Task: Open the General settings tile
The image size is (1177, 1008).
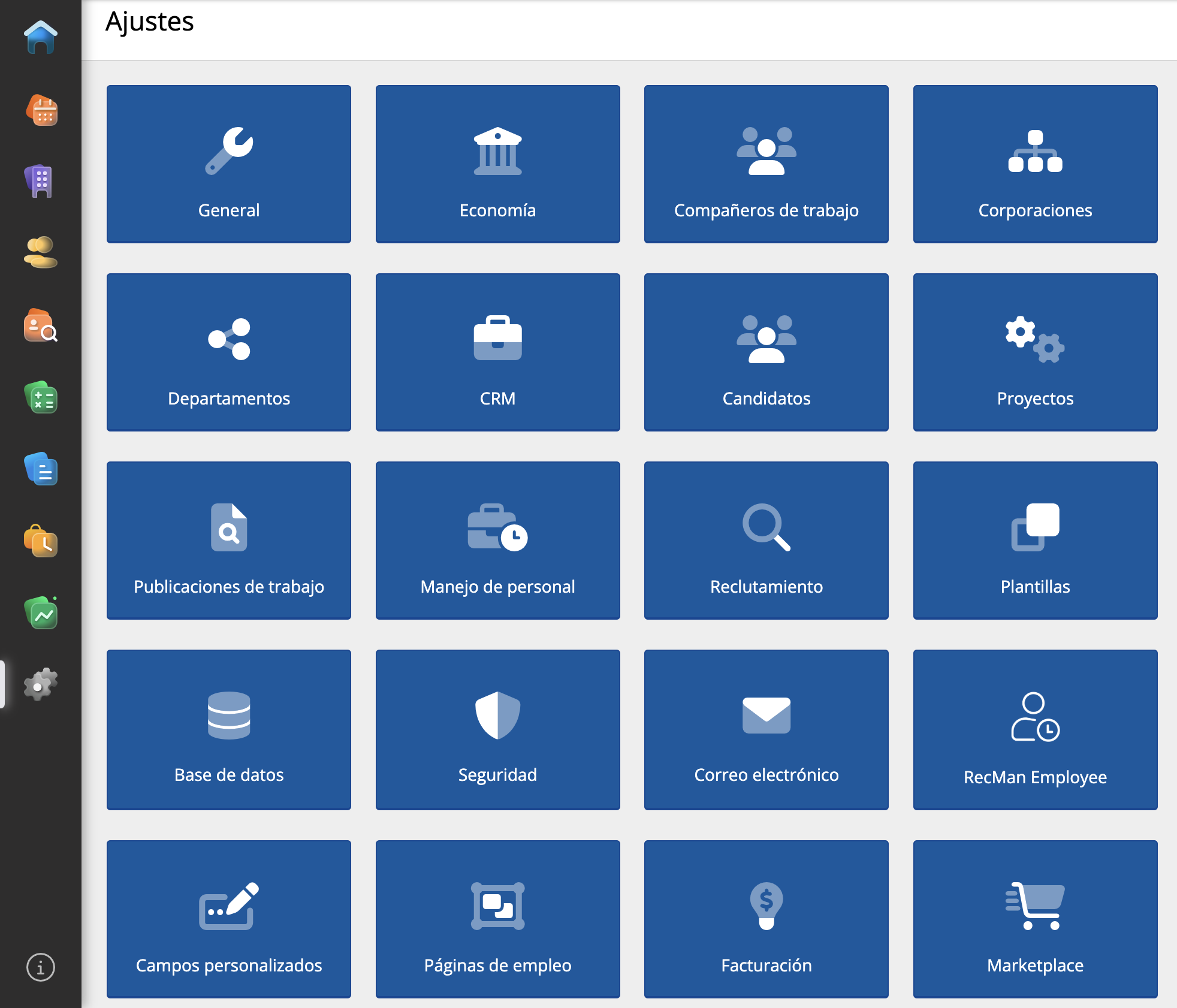Action: [x=229, y=164]
